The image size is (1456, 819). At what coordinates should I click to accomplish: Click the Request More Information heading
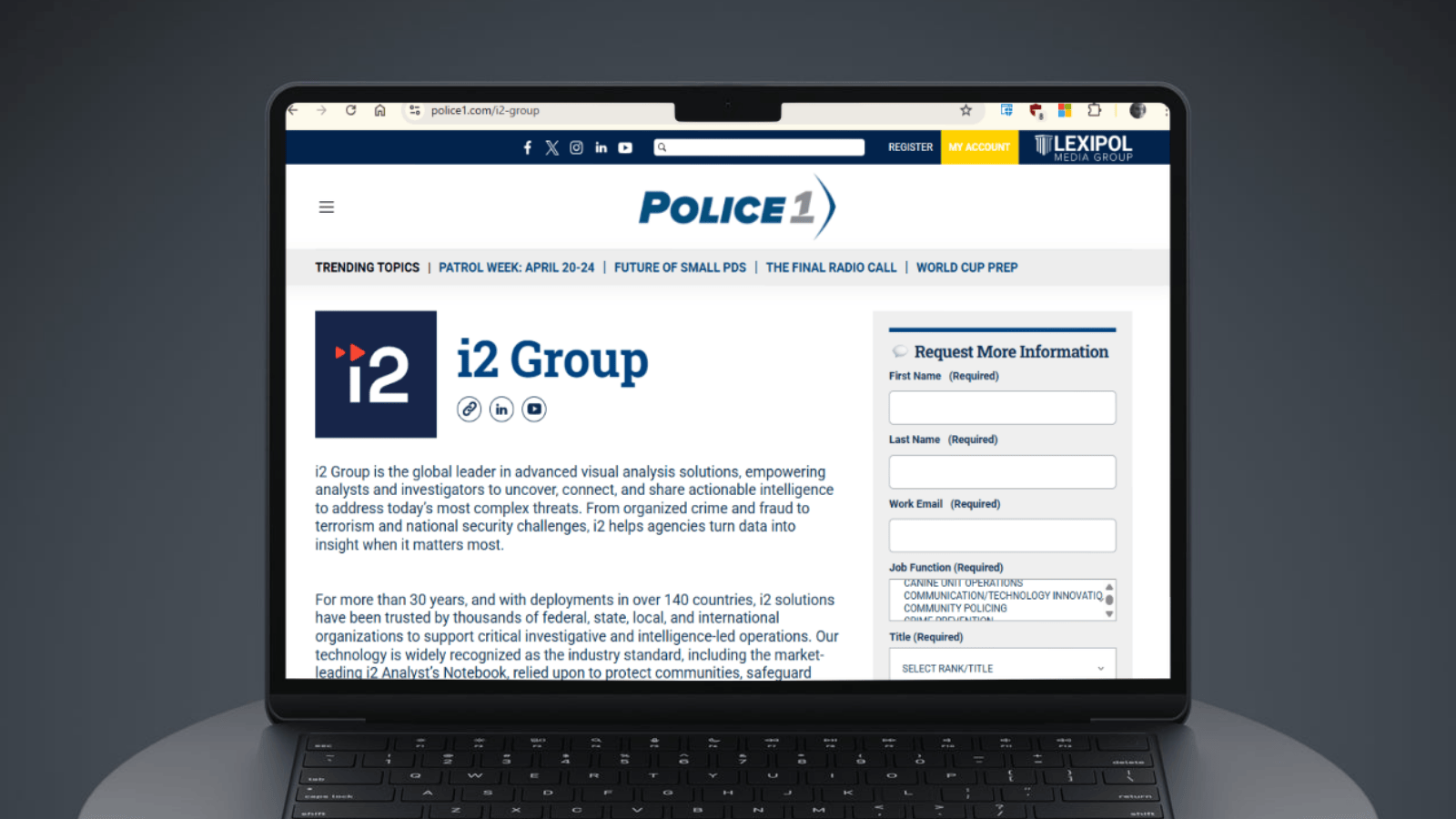point(1011,351)
